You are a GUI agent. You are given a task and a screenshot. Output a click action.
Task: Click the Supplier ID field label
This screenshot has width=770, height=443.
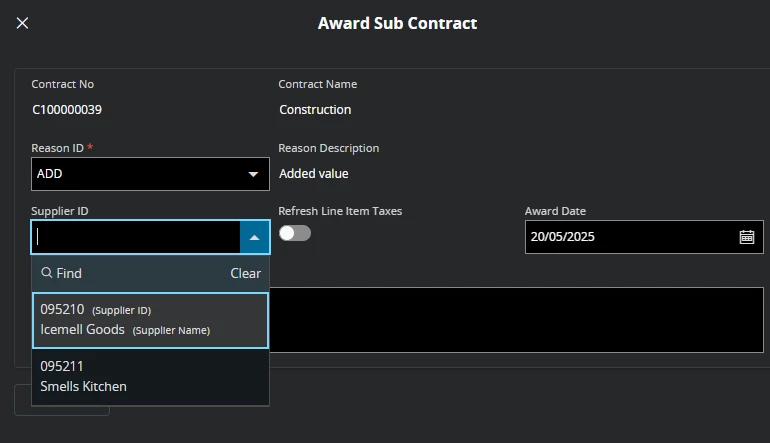point(60,211)
